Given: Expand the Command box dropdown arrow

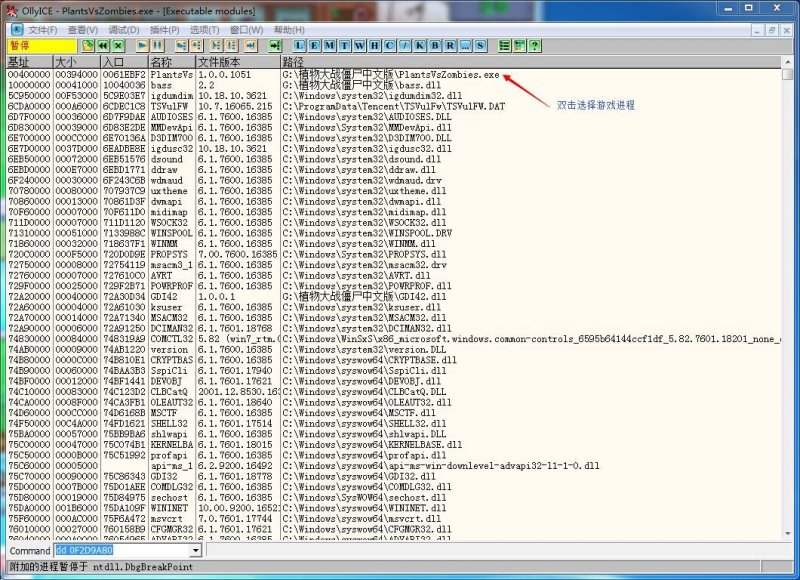Looking at the screenshot, I should pyautogui.click(x=195, y=550).
